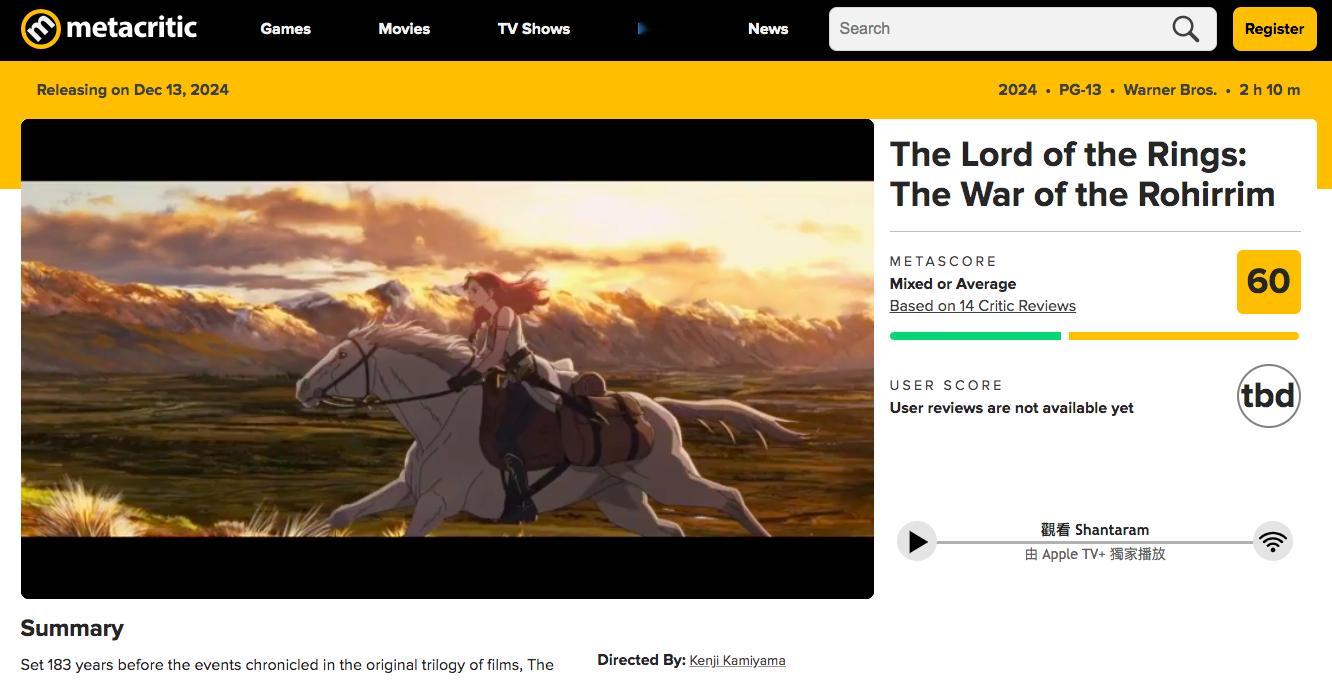The height and width of the screenshot is (684, 1332).
Task: Click the metacritic wordmark text
Action: [132, 28]
